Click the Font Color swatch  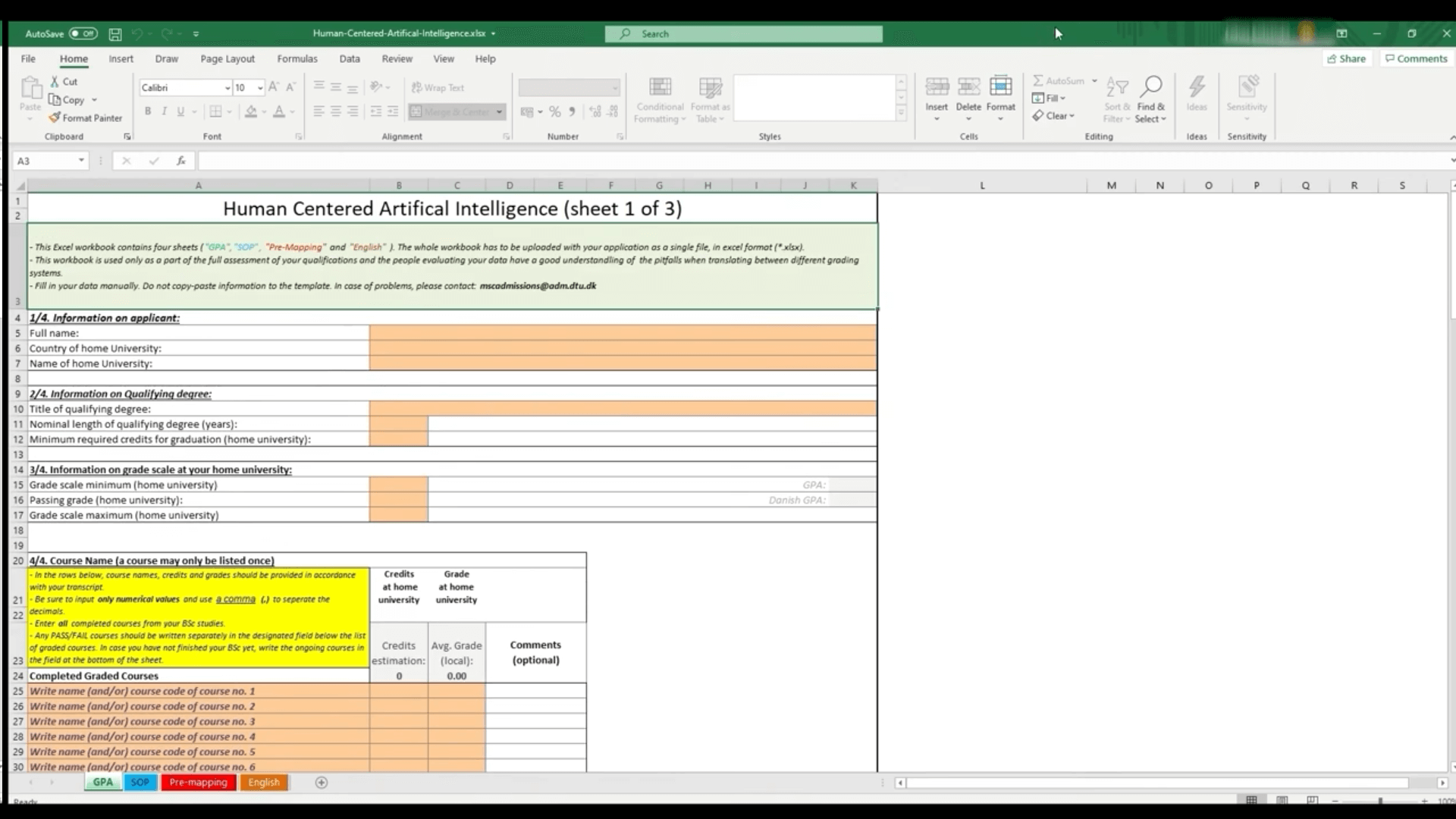click(279, 111)
